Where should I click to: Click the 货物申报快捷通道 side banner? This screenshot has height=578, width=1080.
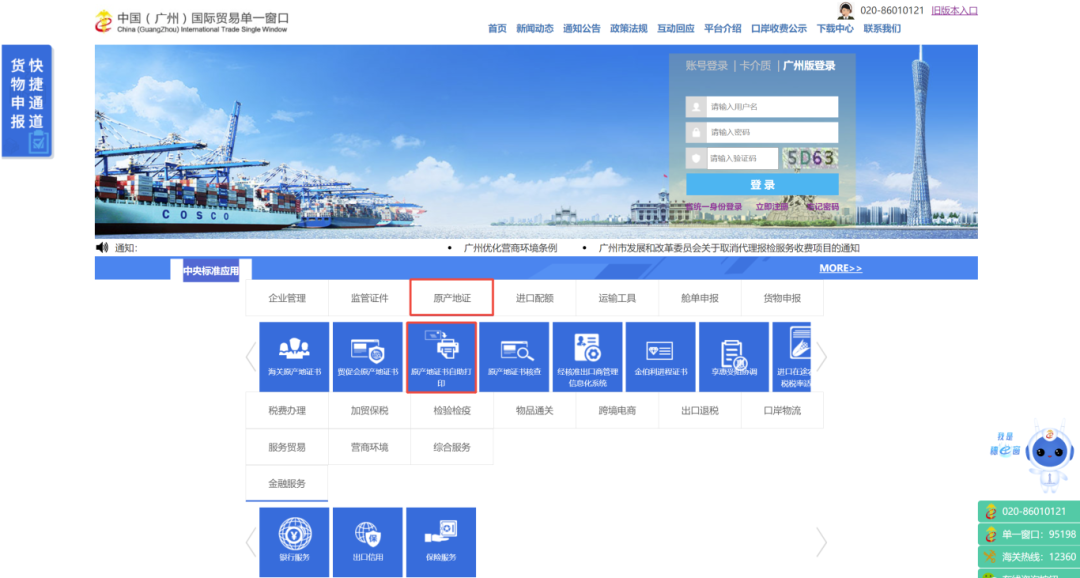28,102
